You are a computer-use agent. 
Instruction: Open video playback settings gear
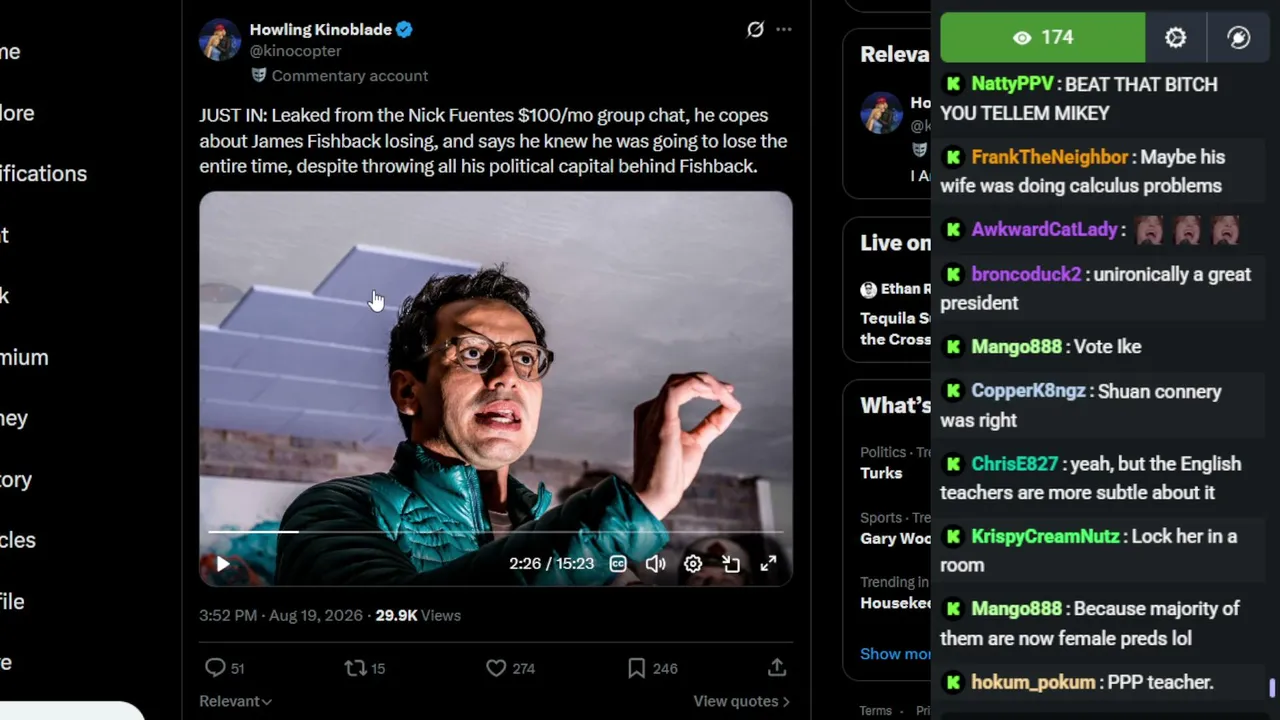click(x=693, y=564)
